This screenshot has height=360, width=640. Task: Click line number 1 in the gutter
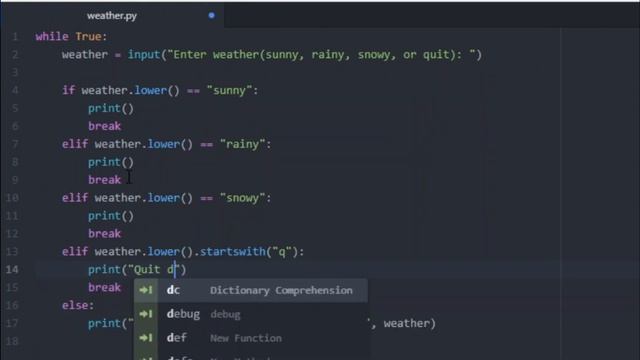point(15,37)
